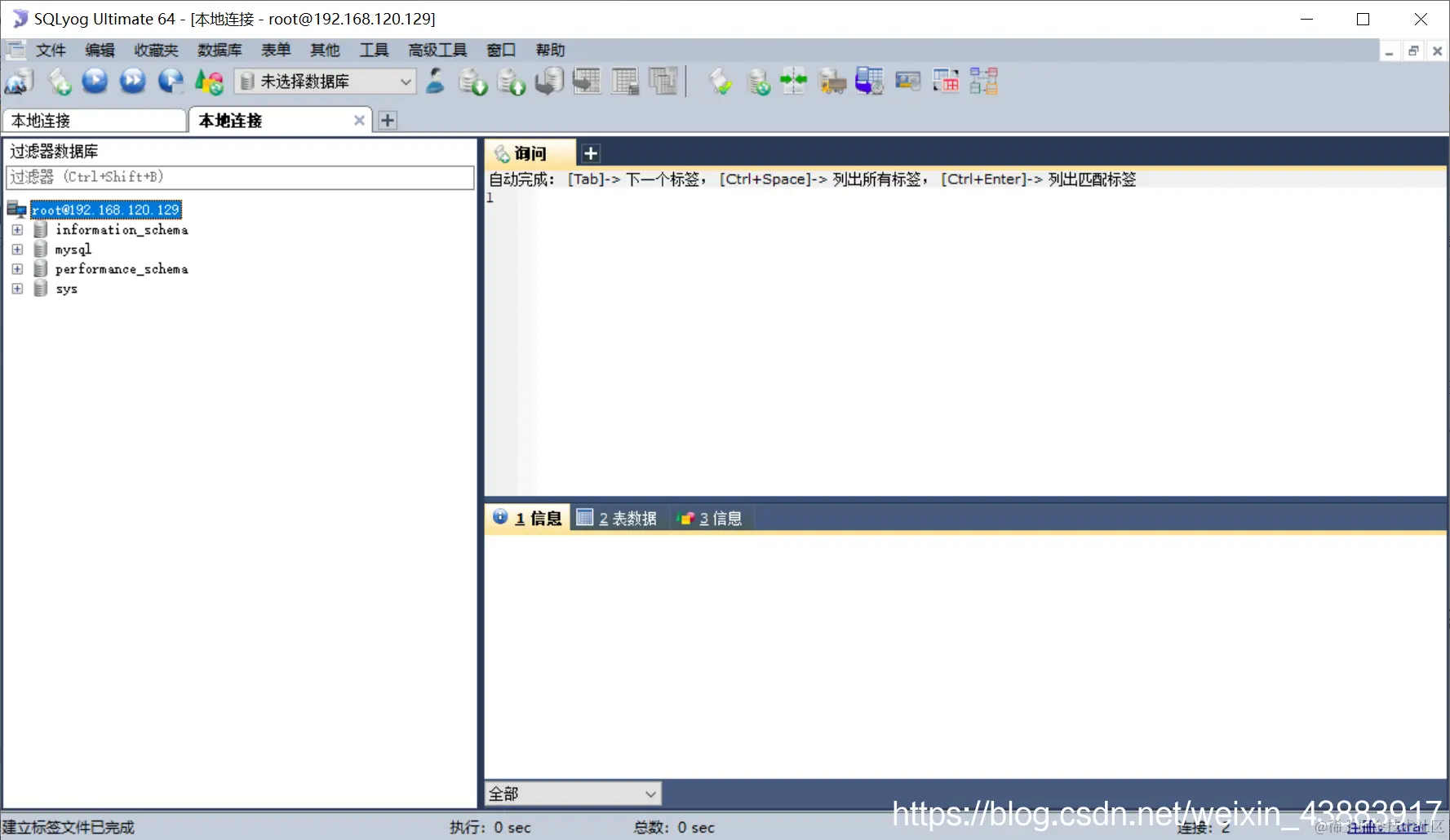This screenshot has height=840, width=1450.
Task: Open the 其他 menu
Action: pos(325,51)
